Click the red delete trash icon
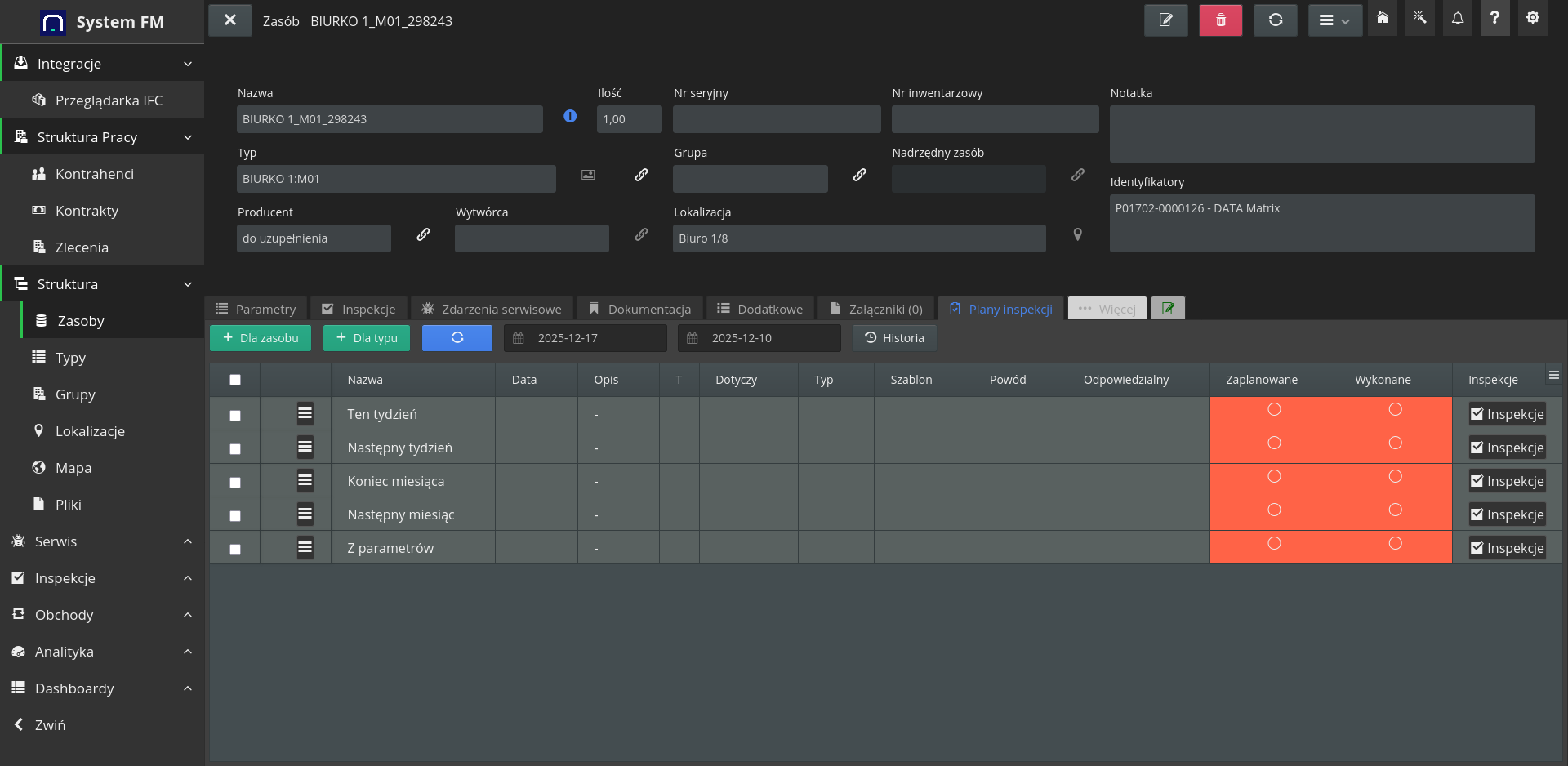 [x=1220, y=20]
